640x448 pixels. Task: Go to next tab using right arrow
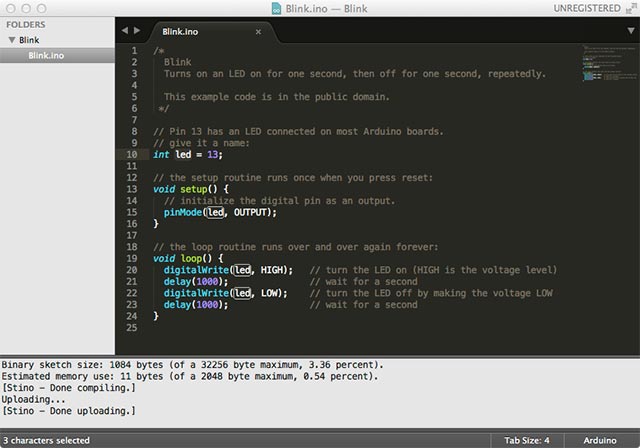tap(137, 31)
